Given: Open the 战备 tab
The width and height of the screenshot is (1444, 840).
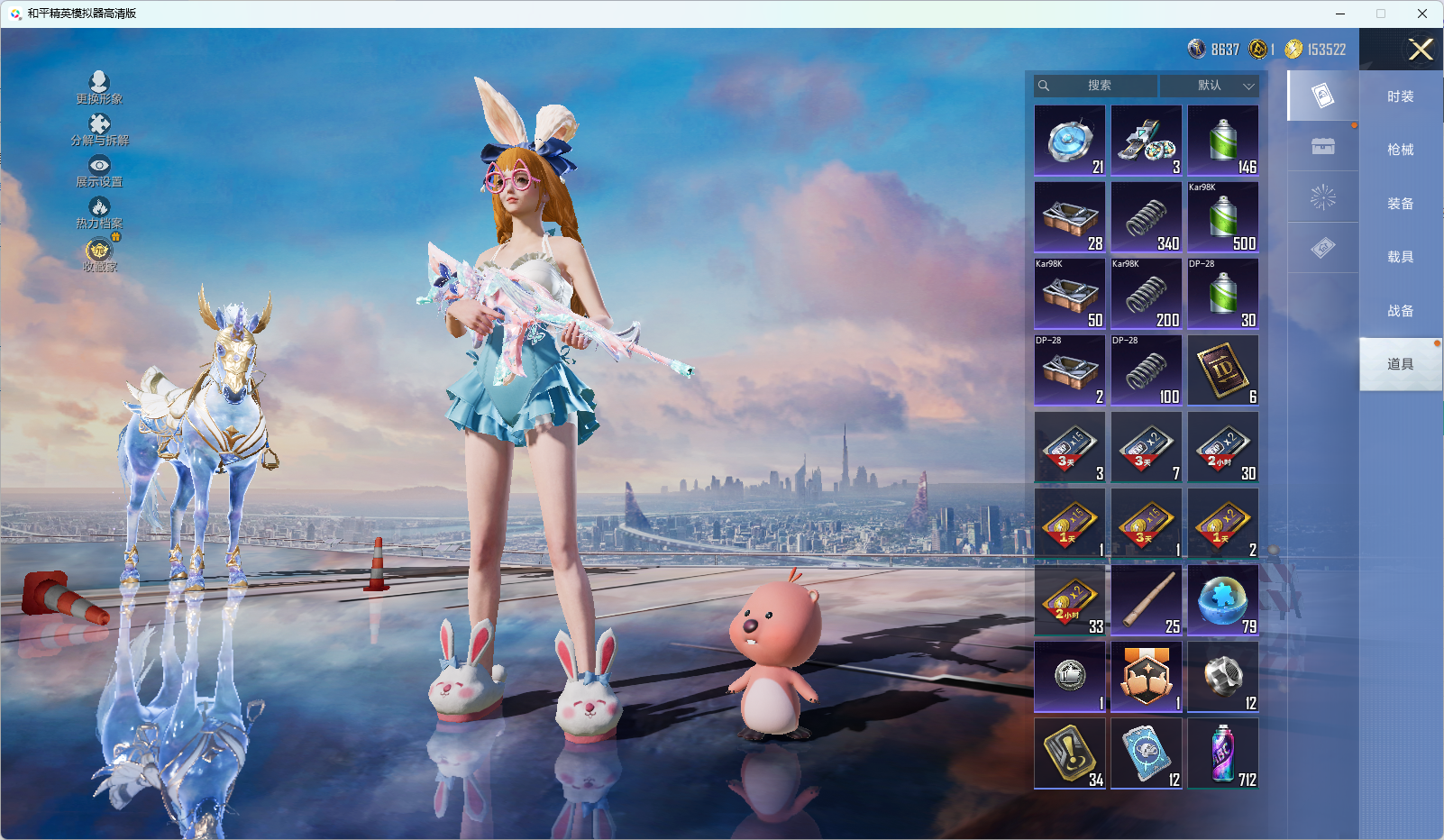Looking at the screenshot, I should 1400,311.
